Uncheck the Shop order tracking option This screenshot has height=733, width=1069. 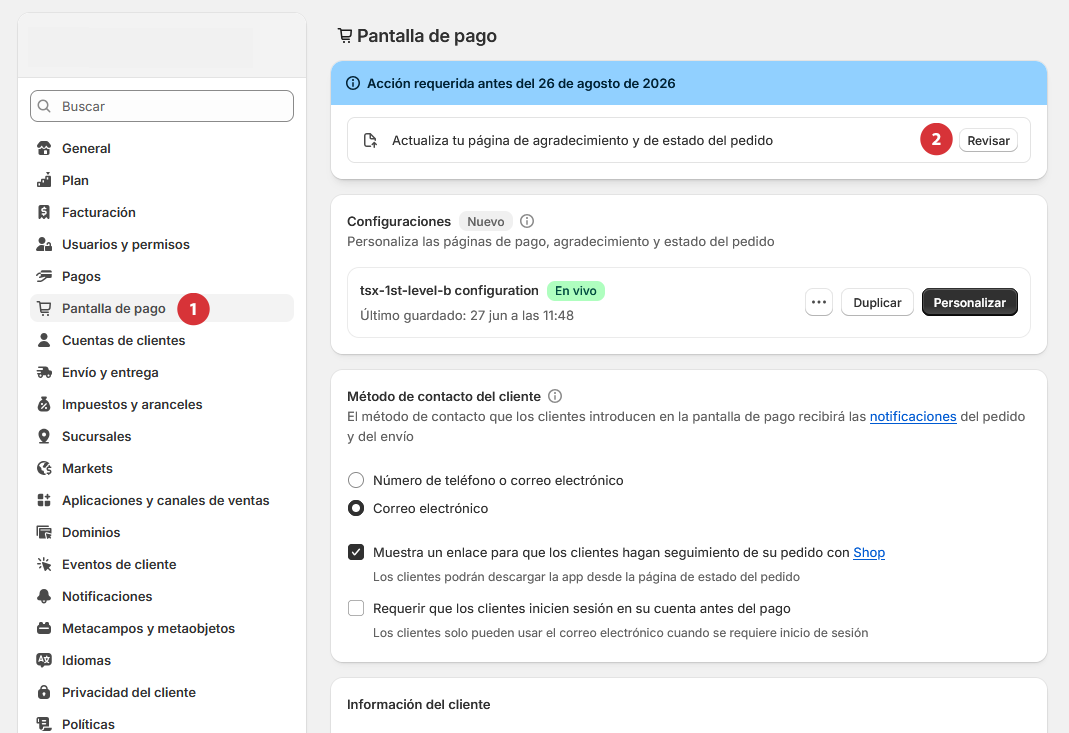(355, 551)
